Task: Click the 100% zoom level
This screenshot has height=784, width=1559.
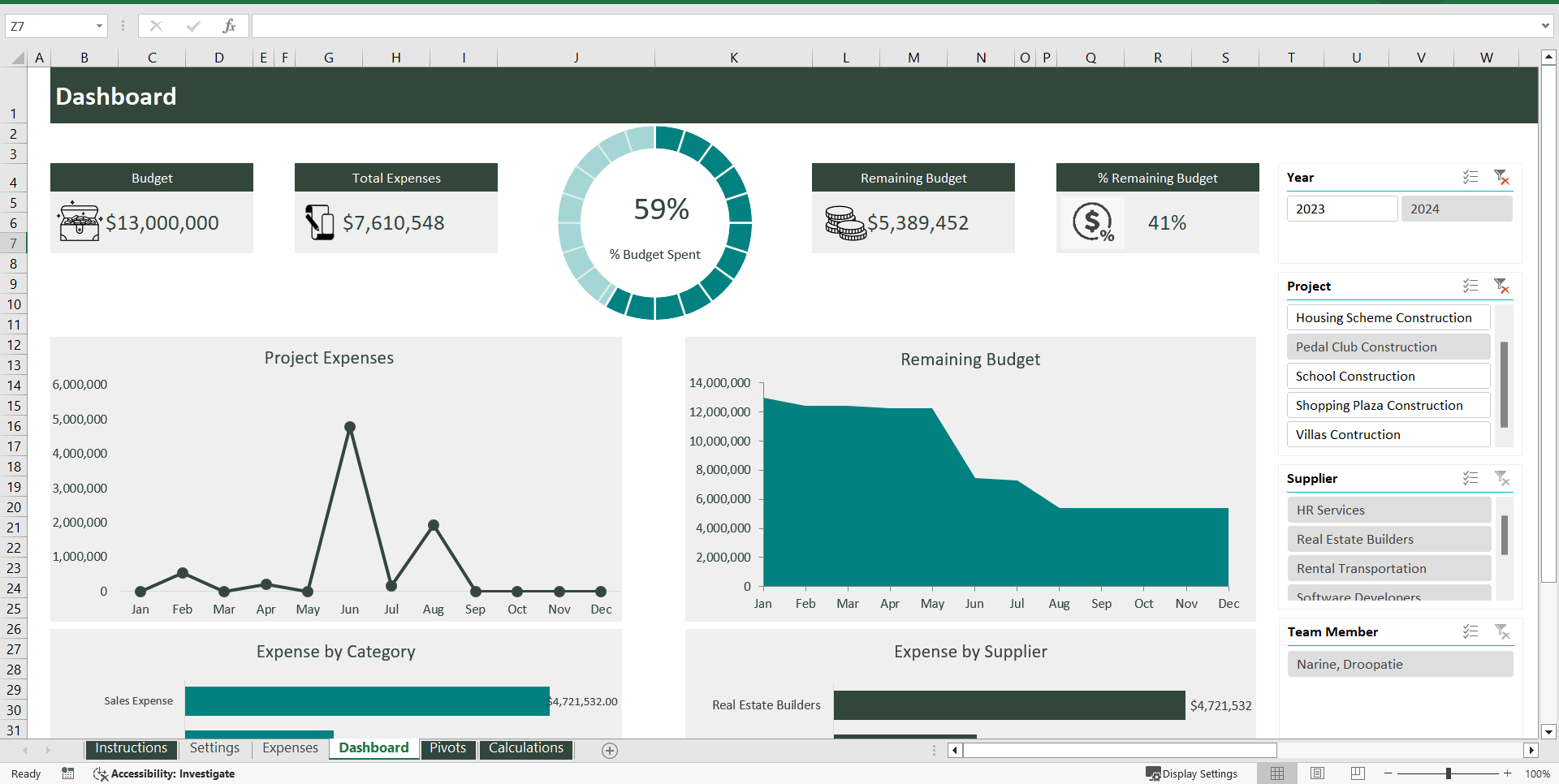Action: point(1537,774)
